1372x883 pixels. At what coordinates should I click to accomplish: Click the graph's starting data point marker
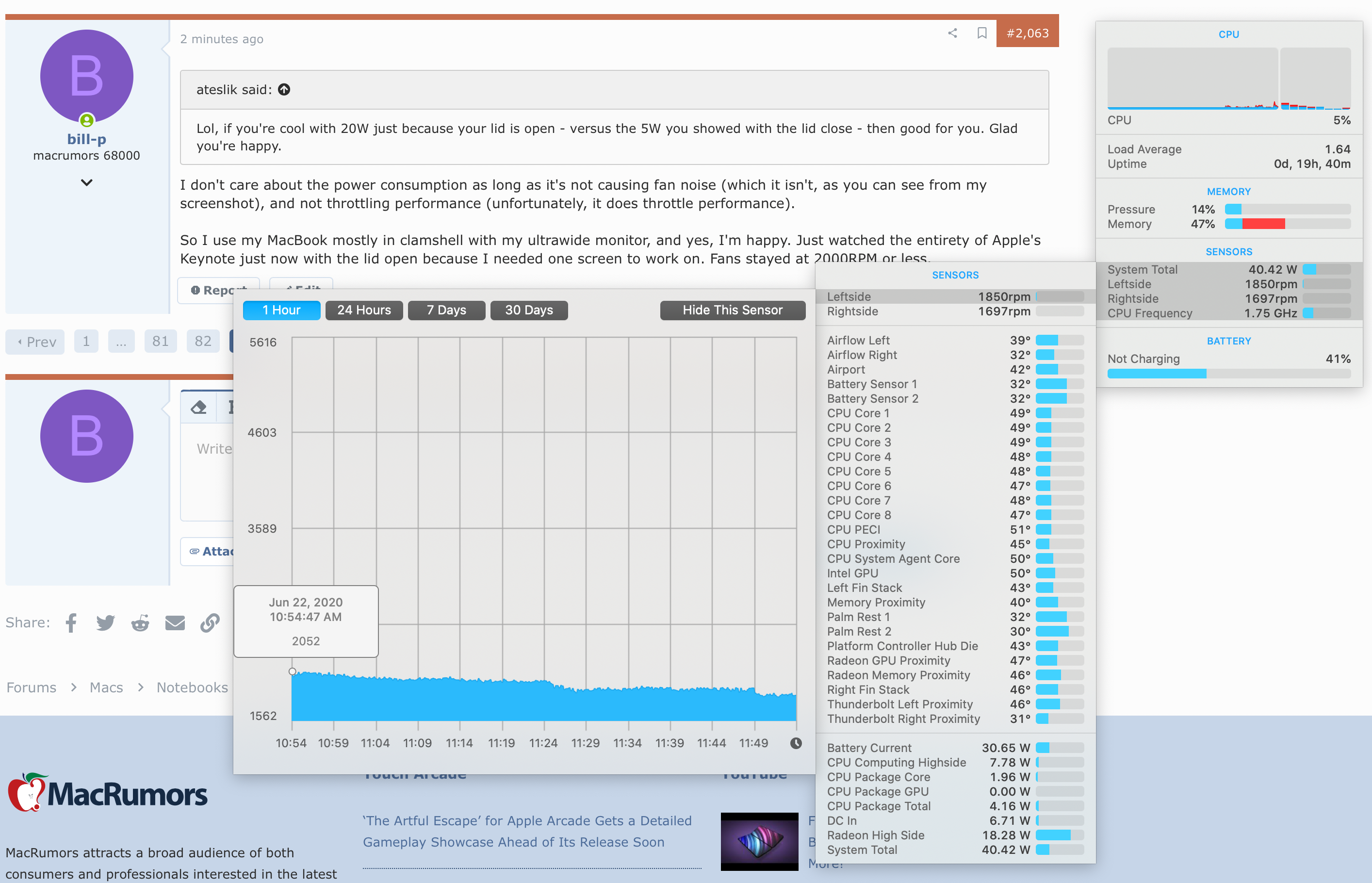tap(293, 671)
